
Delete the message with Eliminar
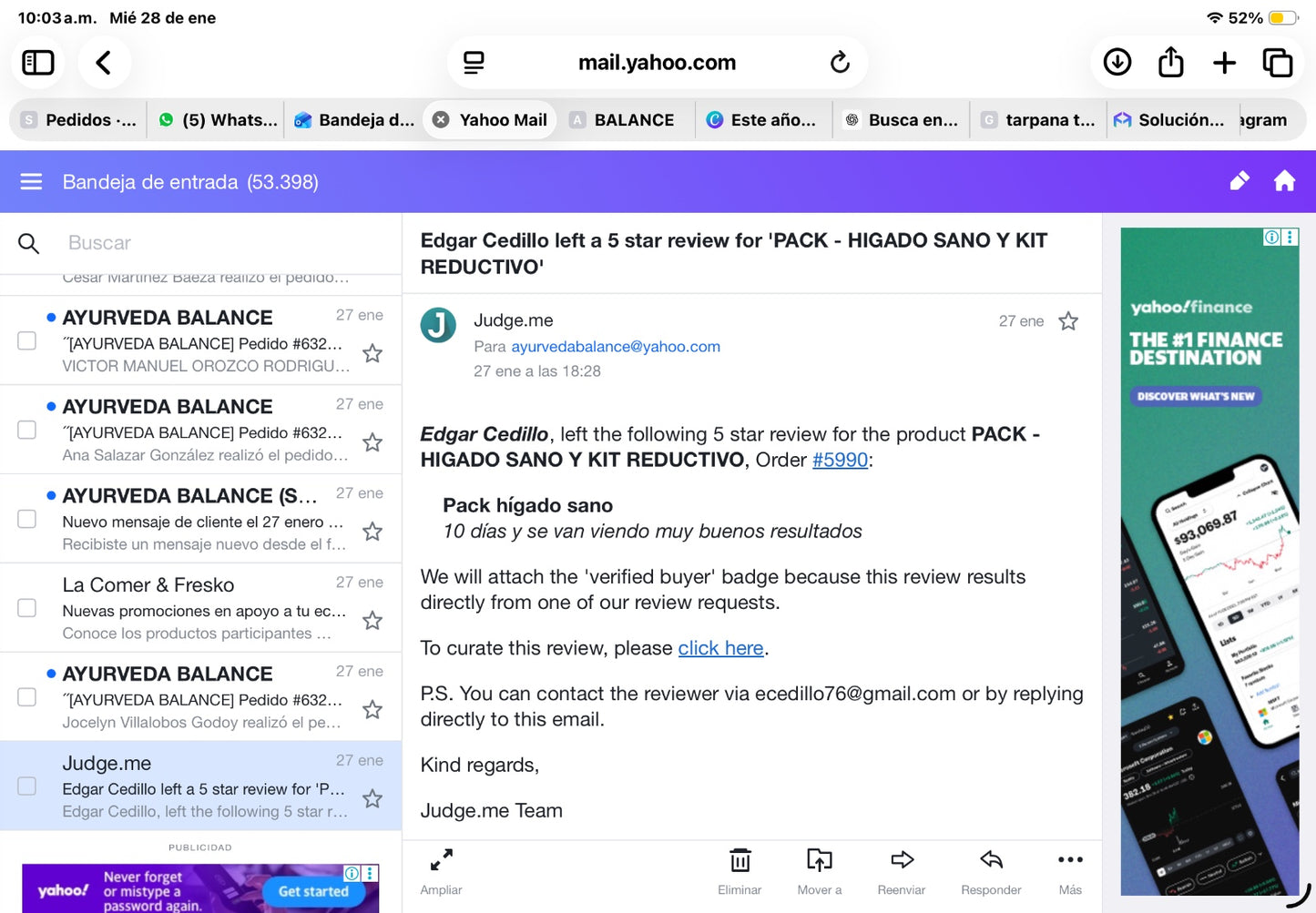tap(740, 871)
